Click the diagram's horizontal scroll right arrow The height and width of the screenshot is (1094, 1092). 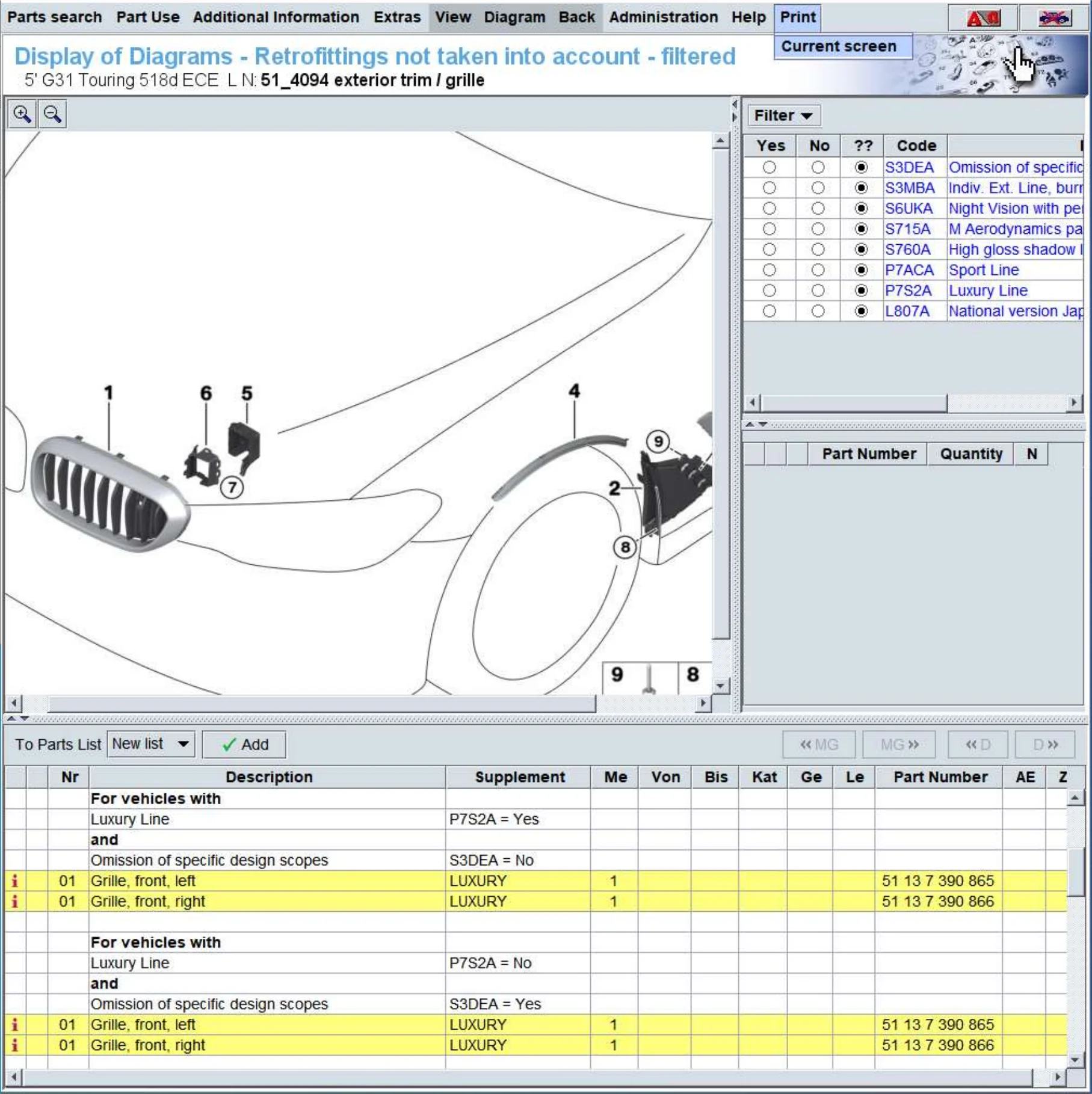703,703
